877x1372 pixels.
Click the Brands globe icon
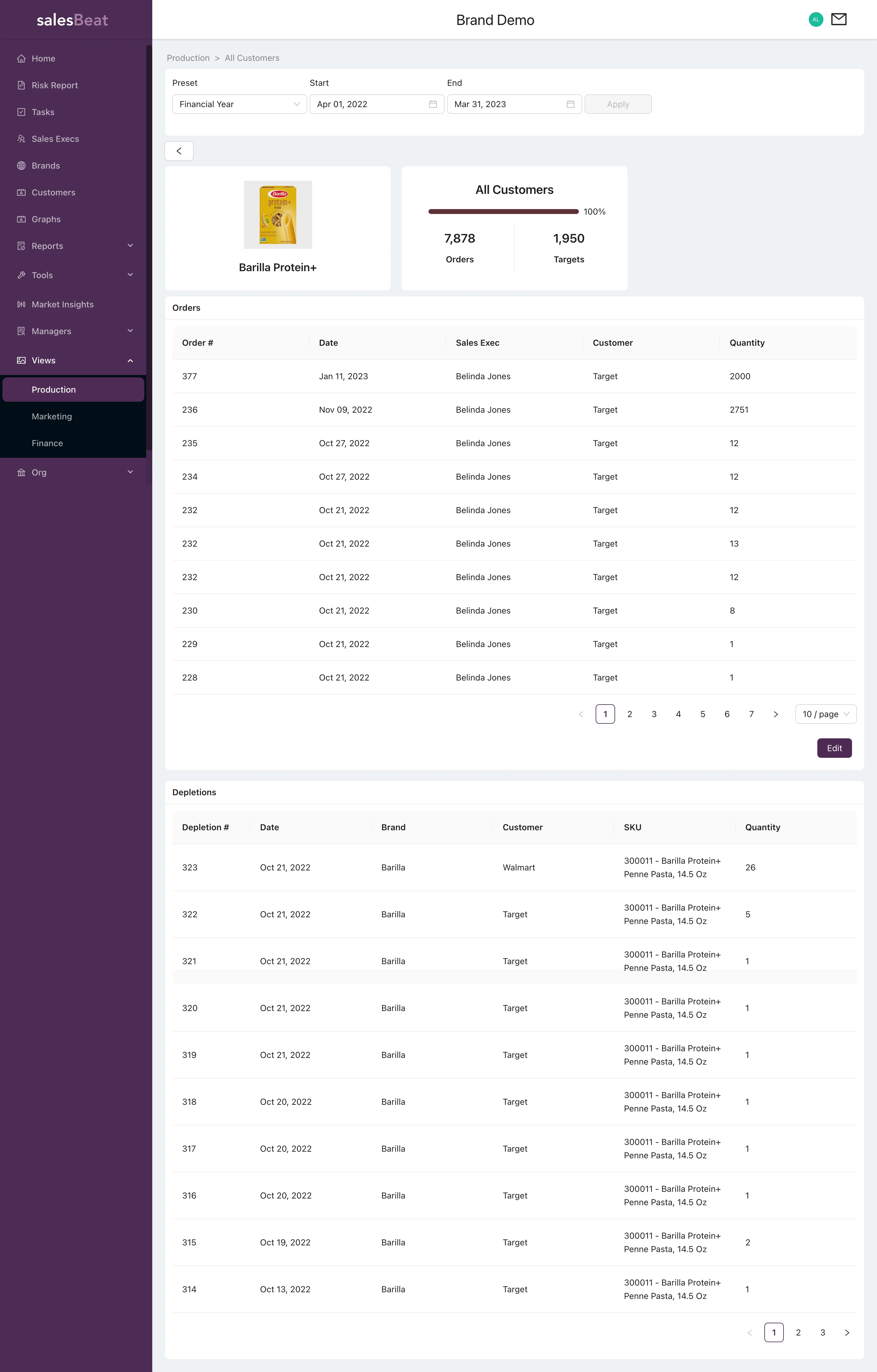pos(21,166)
